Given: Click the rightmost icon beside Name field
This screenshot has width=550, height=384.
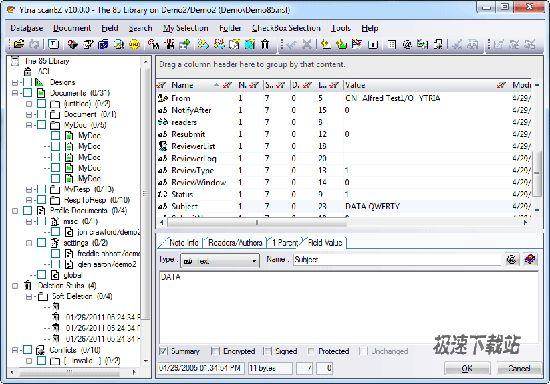Looking at the screenshot, I should 530,260.
